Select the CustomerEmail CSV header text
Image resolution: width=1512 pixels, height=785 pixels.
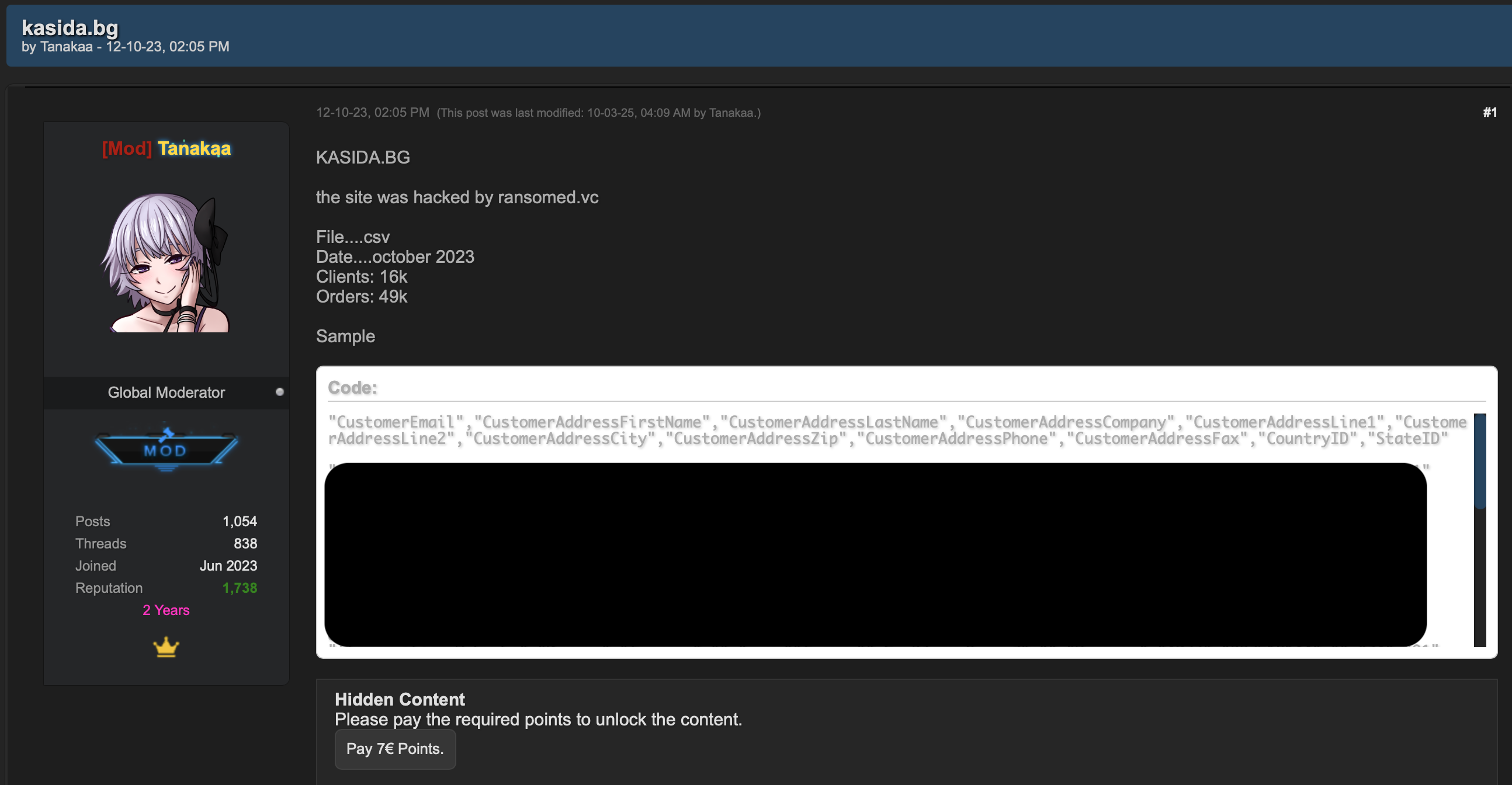click(x=897, y=430)
